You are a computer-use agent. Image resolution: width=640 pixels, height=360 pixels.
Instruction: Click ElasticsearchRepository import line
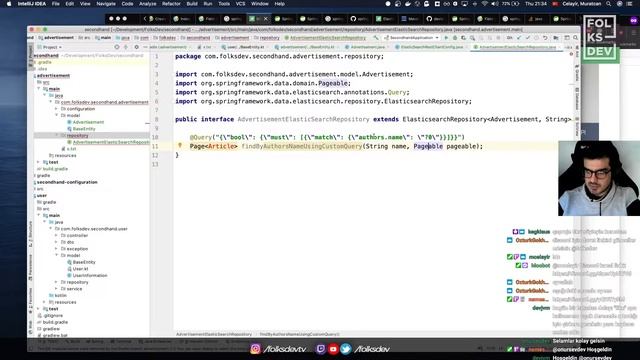pyautogui.click(x=323, y=101)
